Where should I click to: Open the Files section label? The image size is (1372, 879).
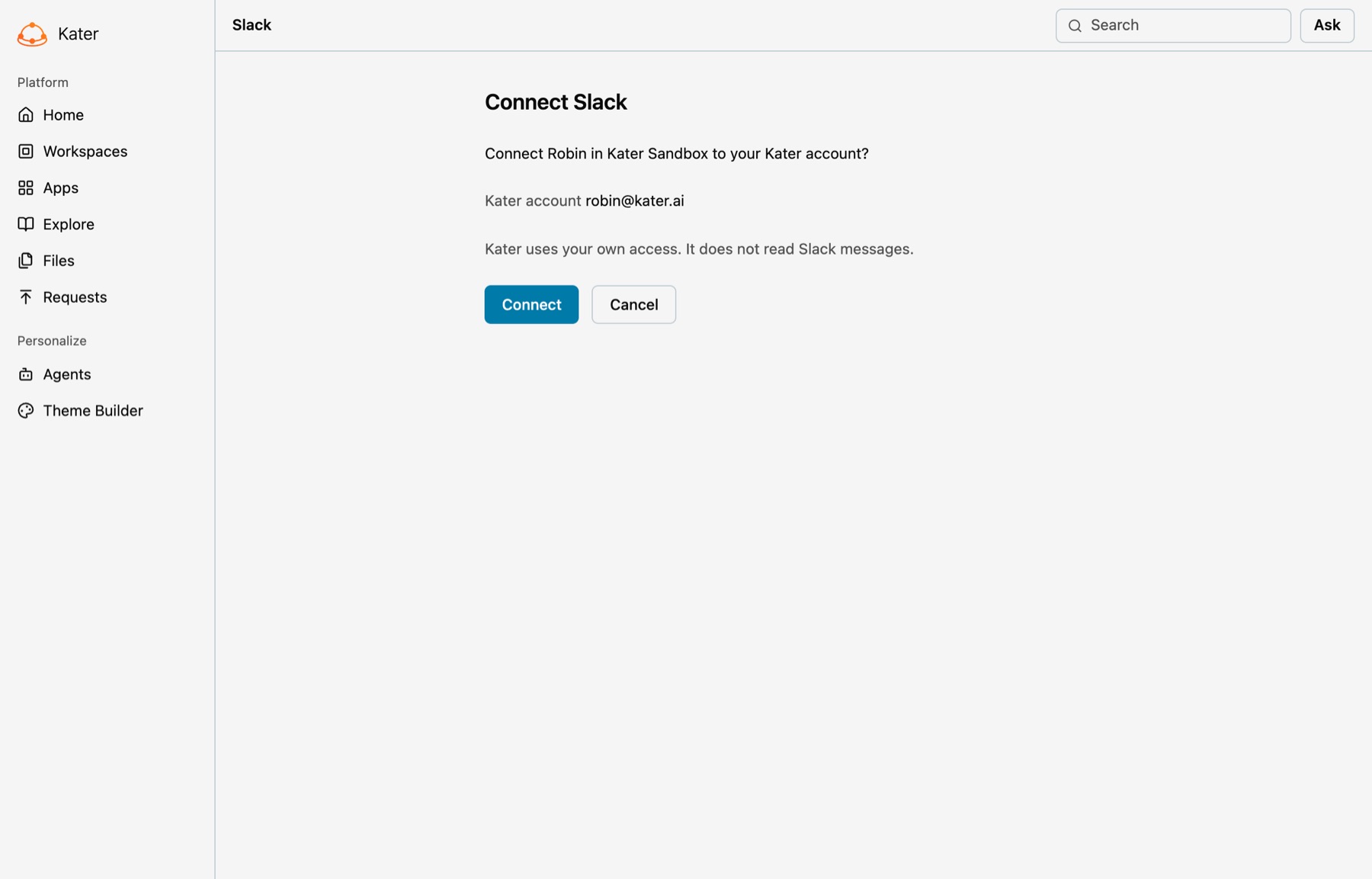pos(59,261)
